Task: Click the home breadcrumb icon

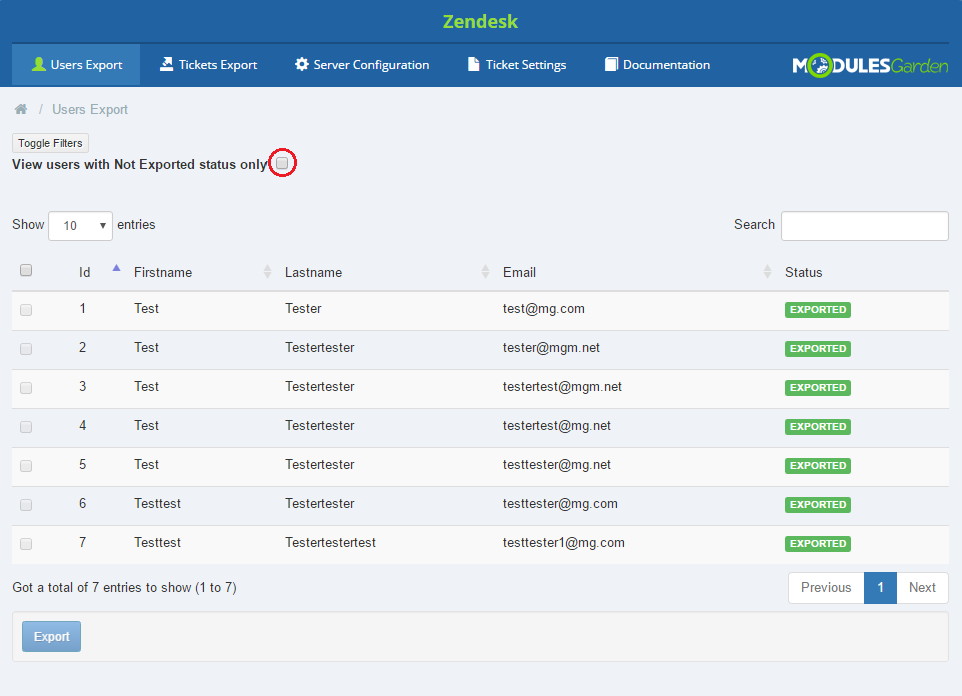Action: 21,109
